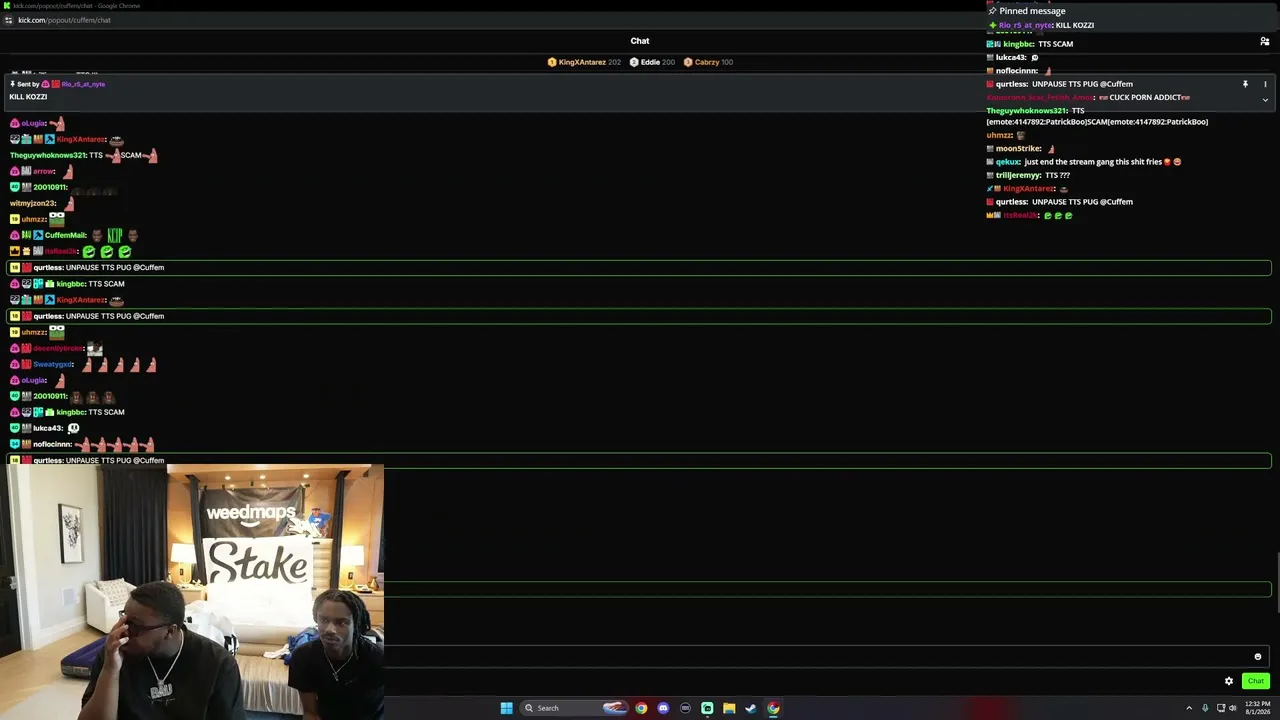
Task: Click the users icon in overlay chat
Action: [x=1264, y=42]
